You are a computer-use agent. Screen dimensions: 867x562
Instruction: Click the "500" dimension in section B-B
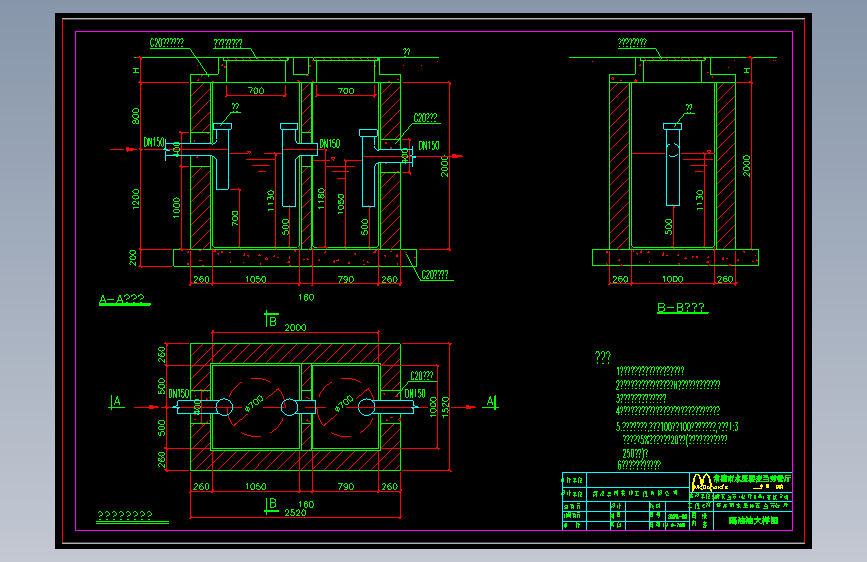tap(668, 226)
